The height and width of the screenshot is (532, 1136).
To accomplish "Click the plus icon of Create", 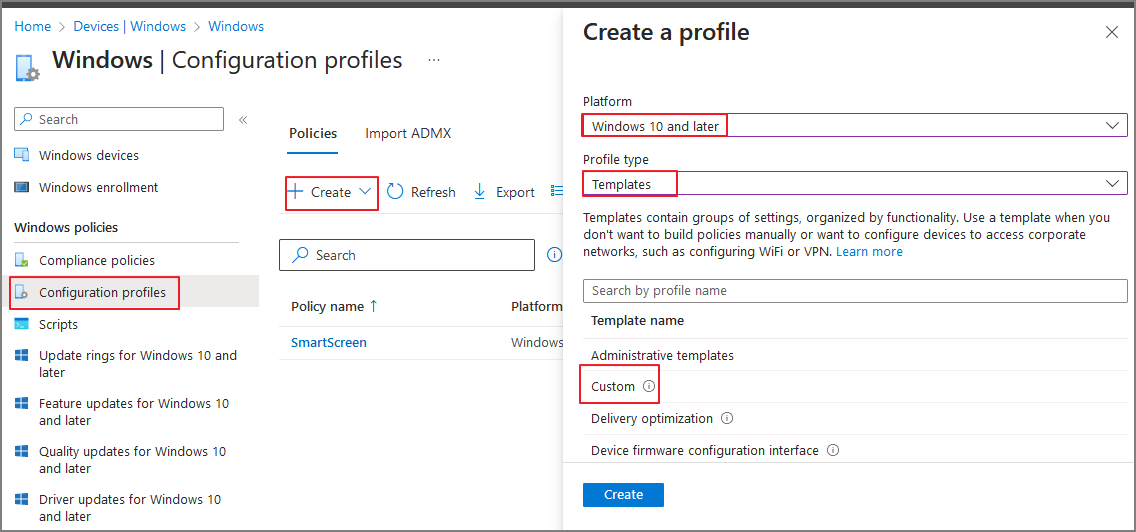I will click(295, 192).
